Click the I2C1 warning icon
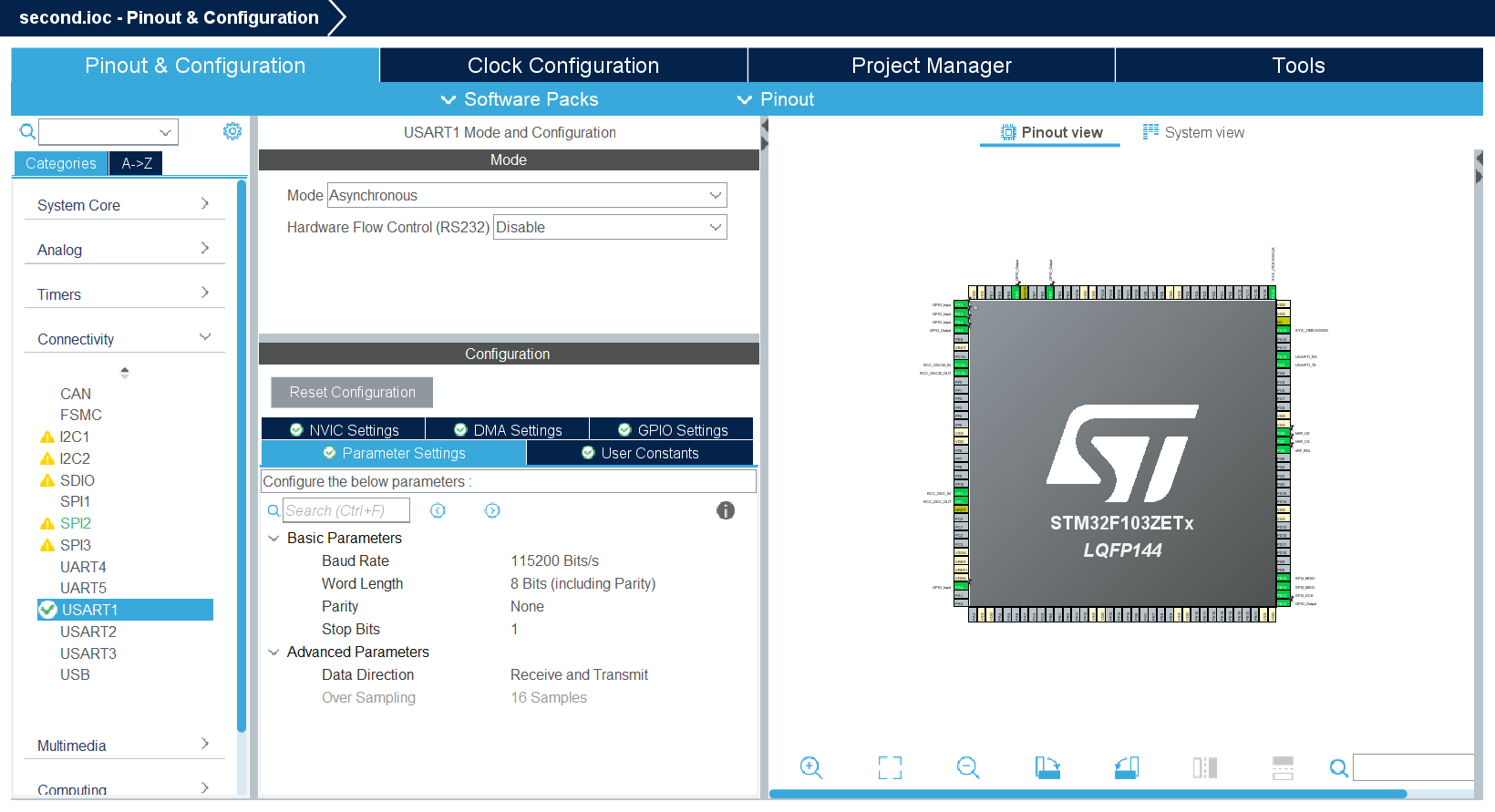This screenshot has width=1495, height=812. 47,437
